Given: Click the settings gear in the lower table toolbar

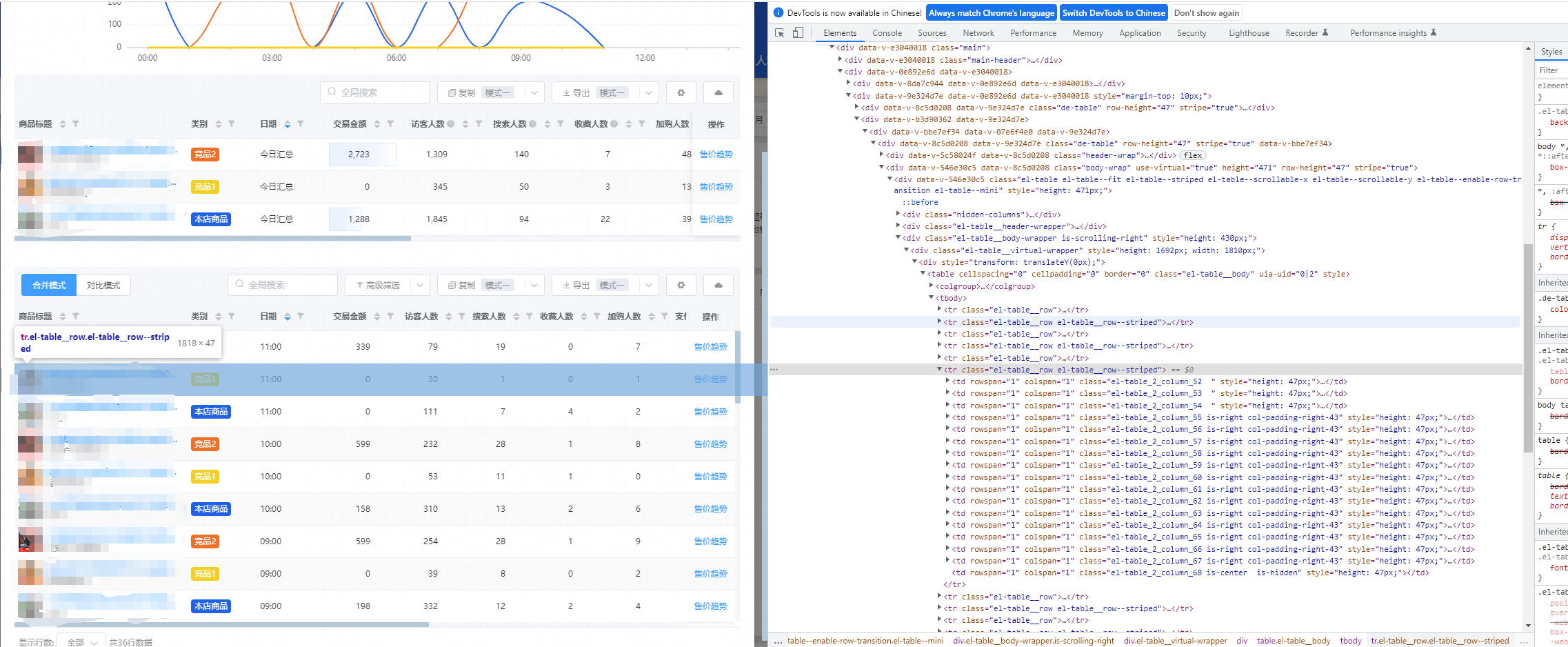Looking at the screenshot, I should [x=681, y=285].
